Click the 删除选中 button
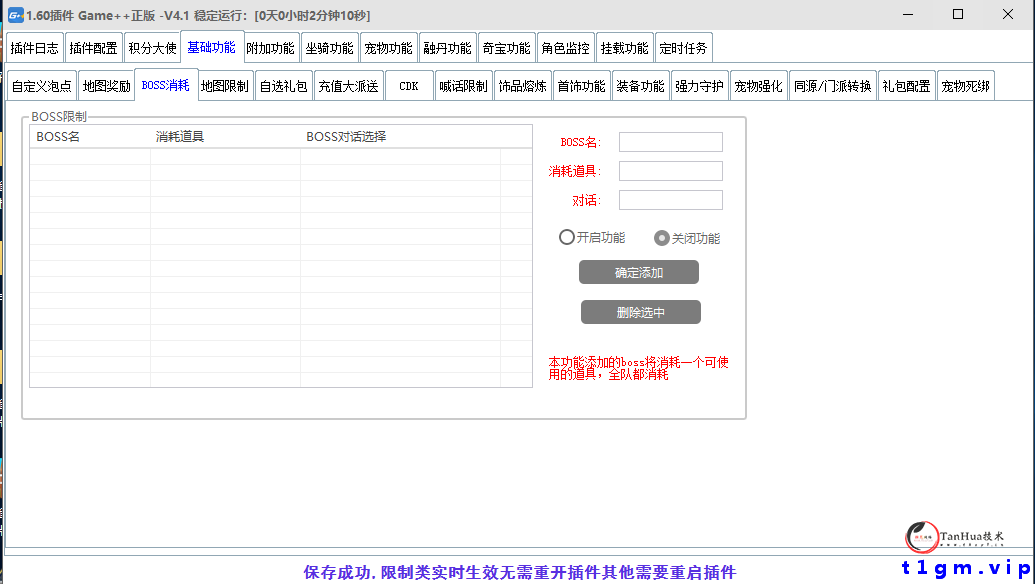Screen dimensions: 1035x584 [639, 311]
